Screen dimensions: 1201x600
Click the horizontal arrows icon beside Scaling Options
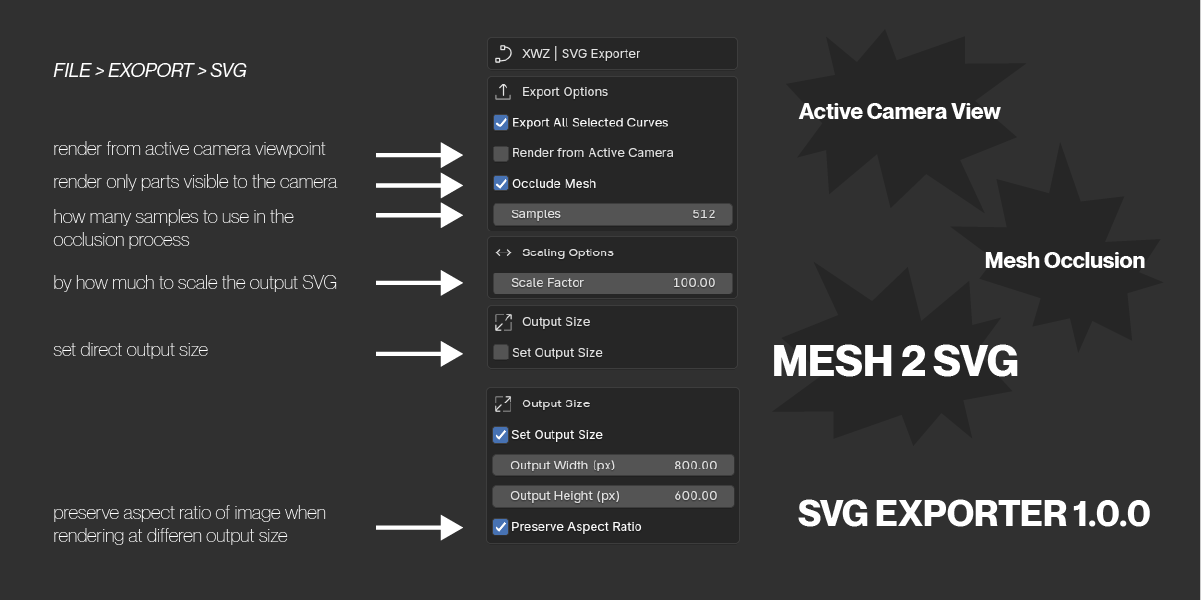[x=505, y=252]
